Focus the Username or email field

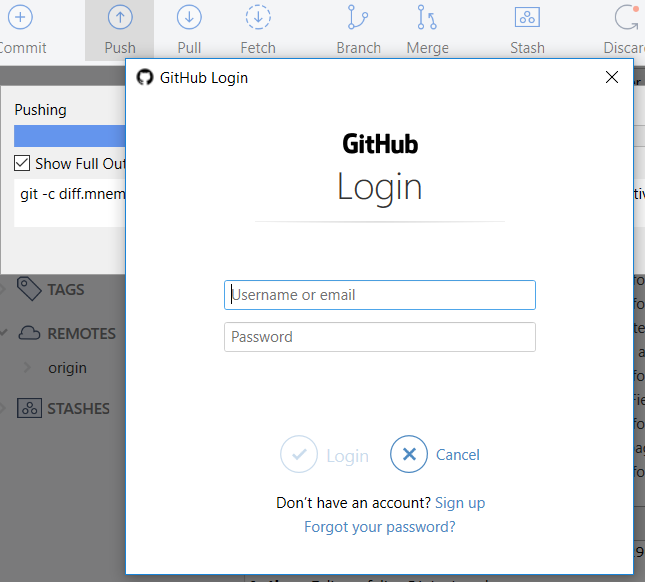(380, 295)
